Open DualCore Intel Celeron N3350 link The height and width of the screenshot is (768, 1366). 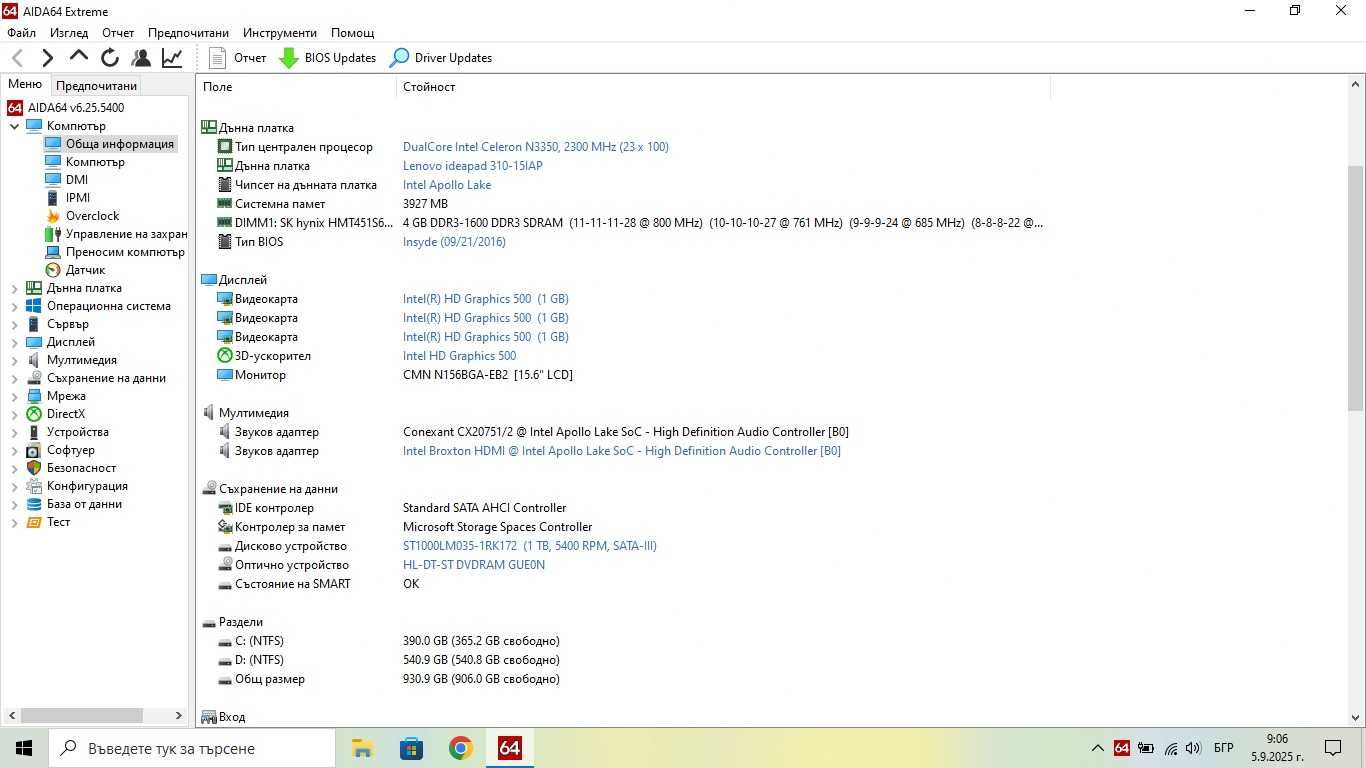[536, 147]
